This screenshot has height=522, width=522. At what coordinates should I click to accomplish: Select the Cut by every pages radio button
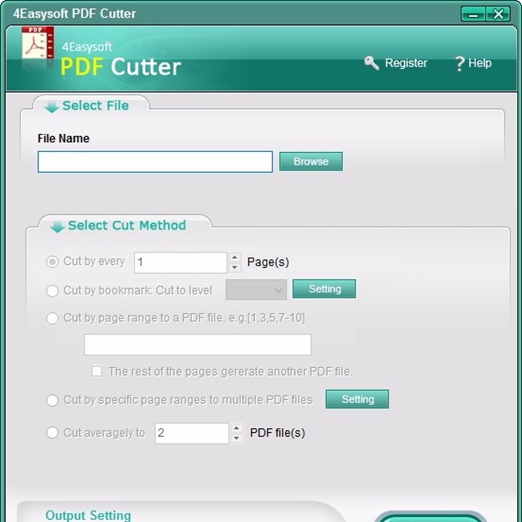(52, 262)
